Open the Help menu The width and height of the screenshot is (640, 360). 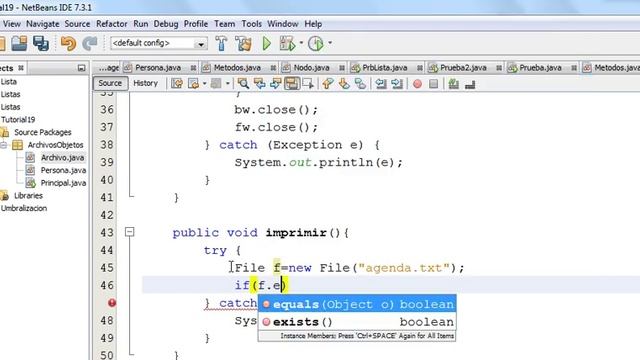tap(313, 24)
